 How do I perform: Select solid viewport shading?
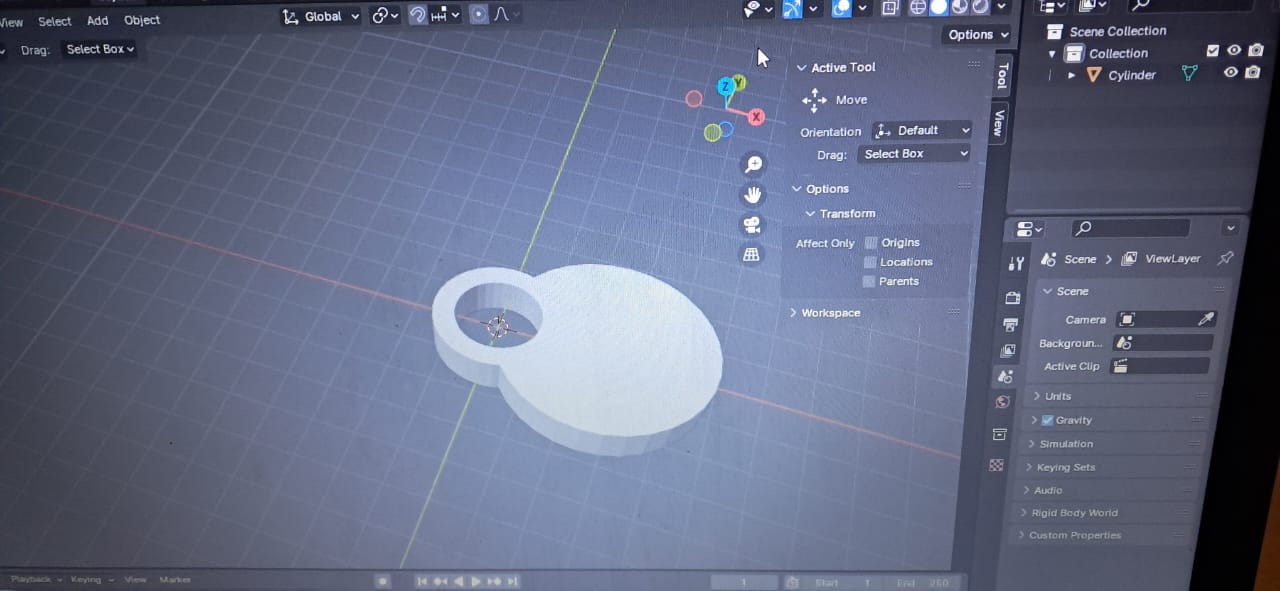pyautogui.click(x=939, y=7)
